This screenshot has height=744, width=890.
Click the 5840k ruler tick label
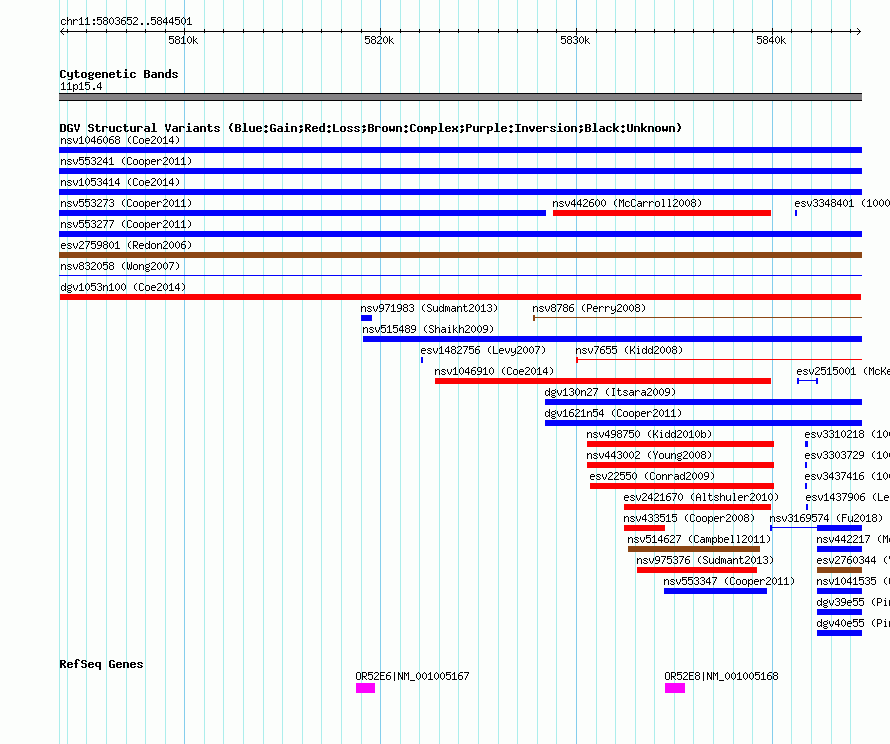point(771,40)
